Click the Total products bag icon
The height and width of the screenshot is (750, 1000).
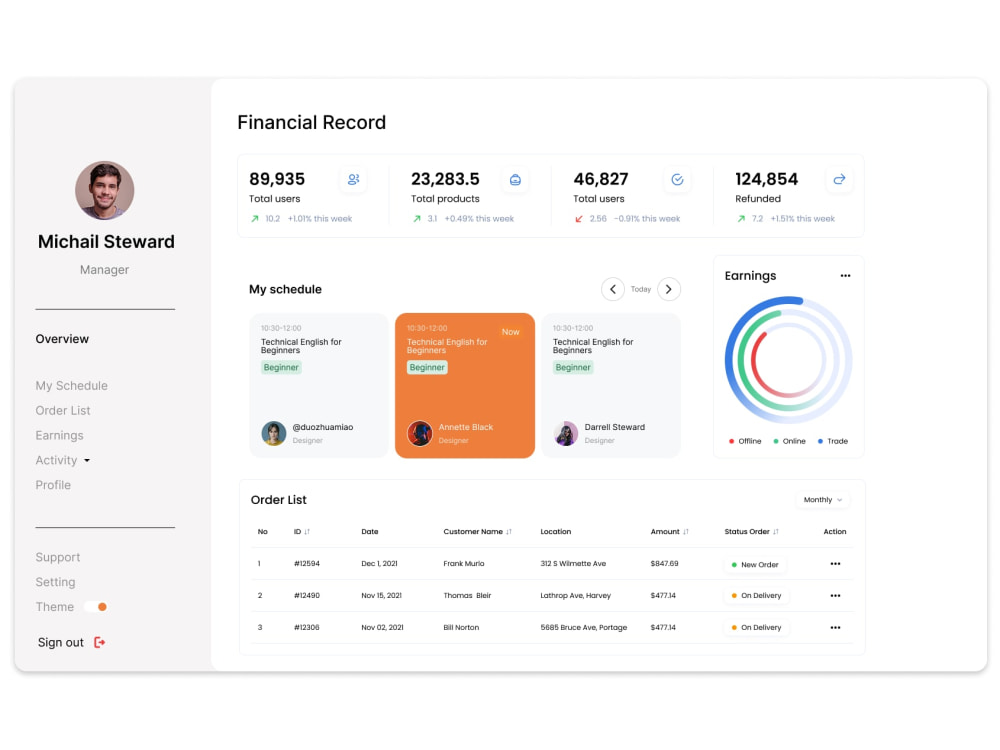(515, 180)
